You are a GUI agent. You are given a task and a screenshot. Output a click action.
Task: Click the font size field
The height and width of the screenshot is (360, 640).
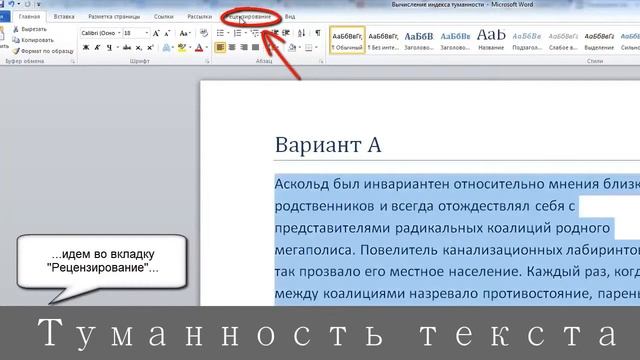tap(133, 33)
